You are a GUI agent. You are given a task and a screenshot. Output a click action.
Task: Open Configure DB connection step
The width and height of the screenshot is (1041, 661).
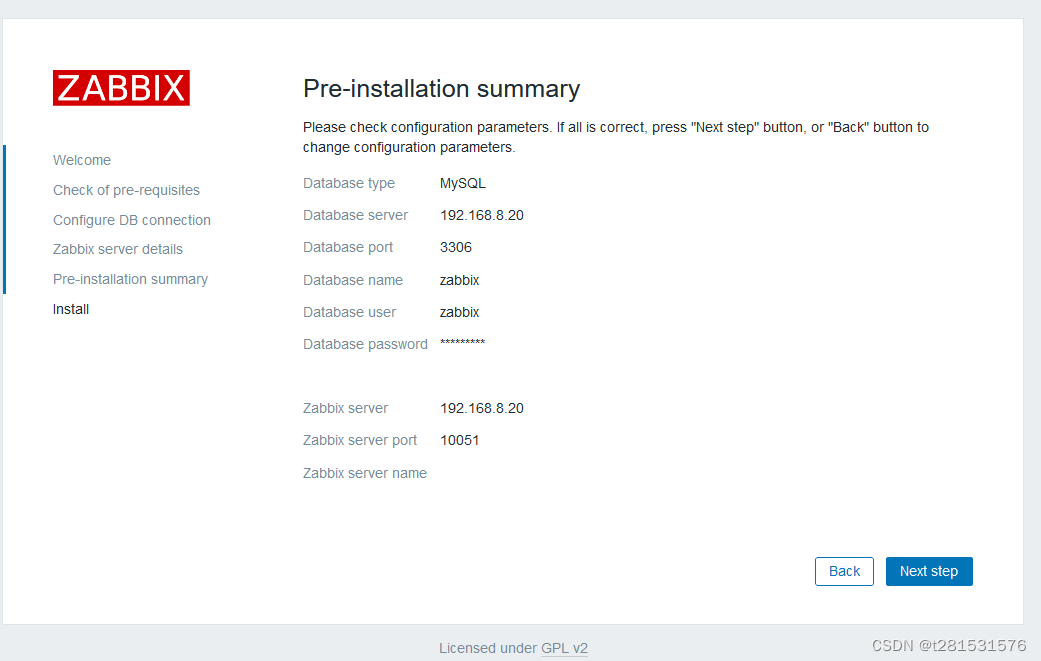click(131, 220)
